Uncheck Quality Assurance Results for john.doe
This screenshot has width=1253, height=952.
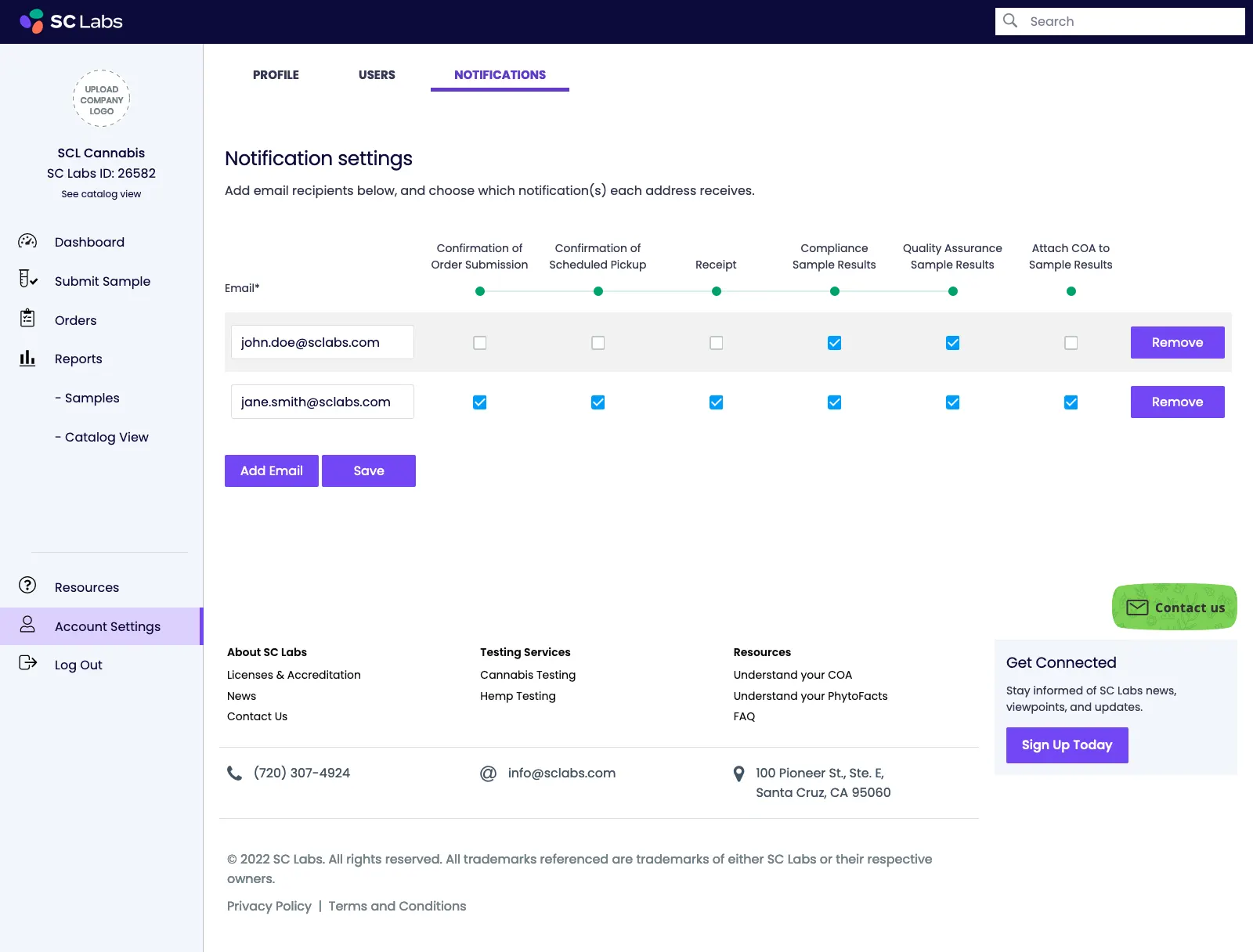coord(953,343)
